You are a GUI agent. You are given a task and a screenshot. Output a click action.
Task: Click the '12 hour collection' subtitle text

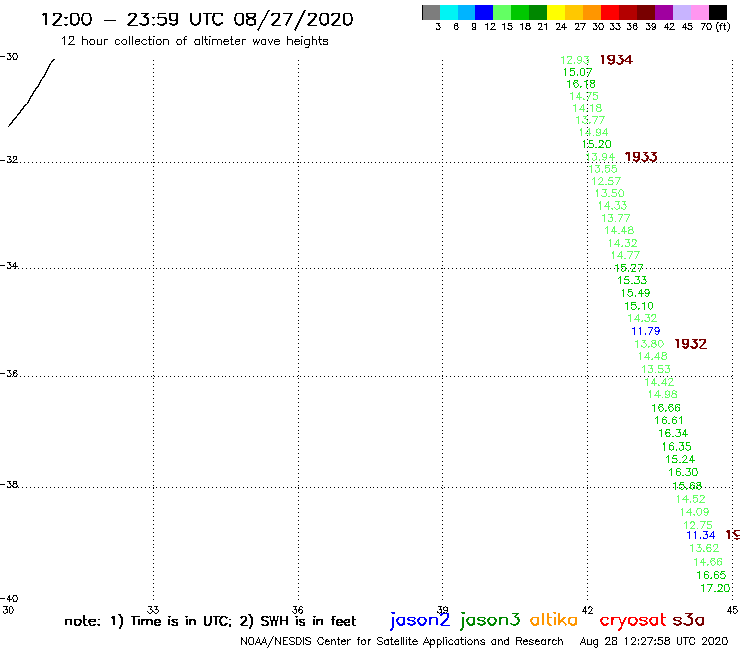tap(194, 41)
